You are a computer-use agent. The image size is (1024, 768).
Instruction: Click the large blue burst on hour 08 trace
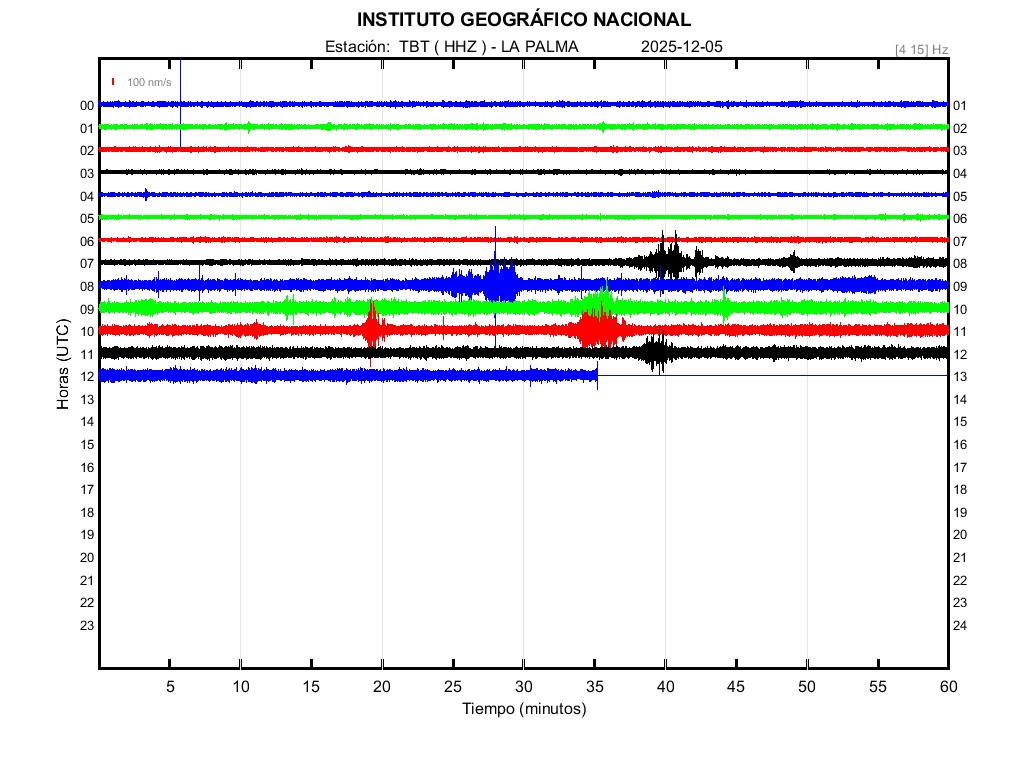coord(500,283)
